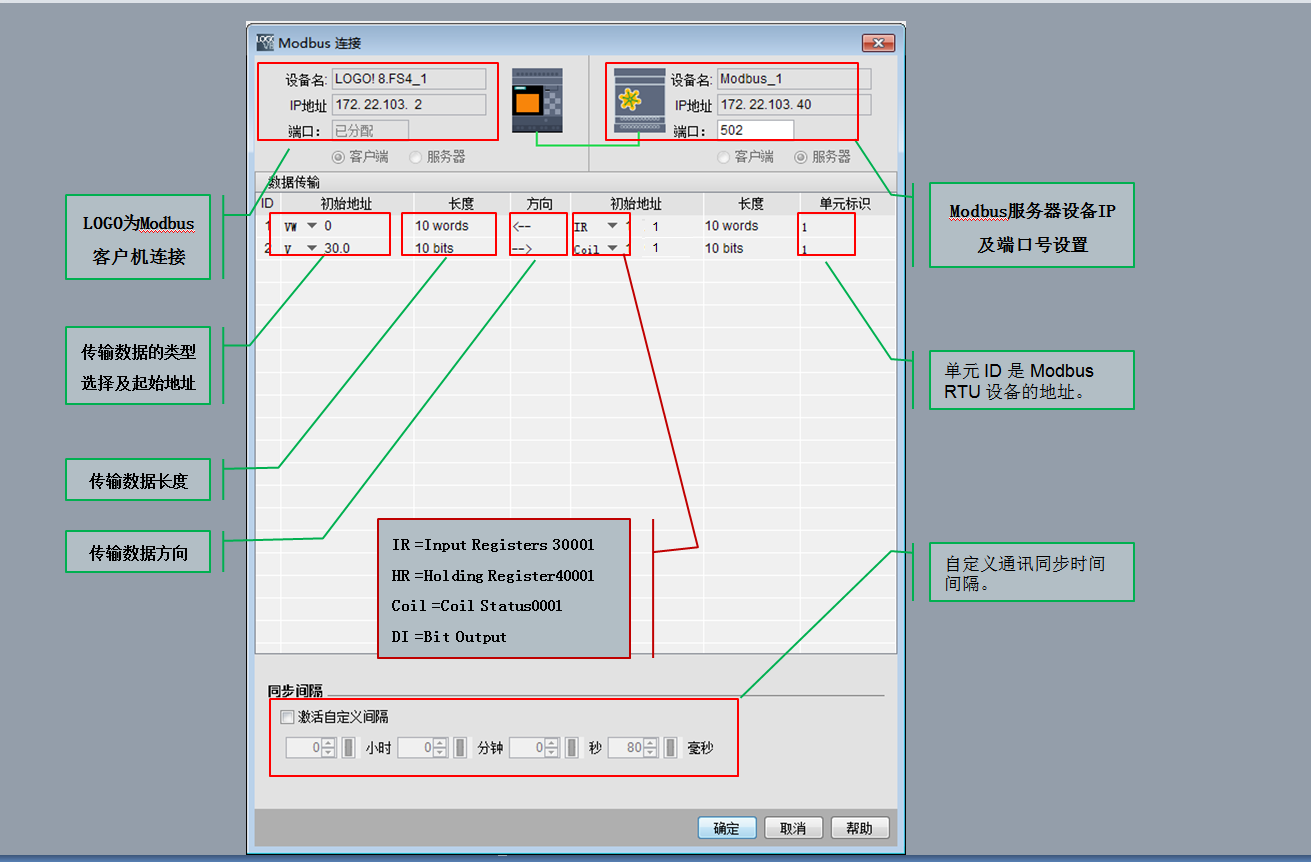The width and height of the screenshot is (1311, 862).
Task: Decrease the 毫秒 spinner value
Action: click(x=650, y=753)
